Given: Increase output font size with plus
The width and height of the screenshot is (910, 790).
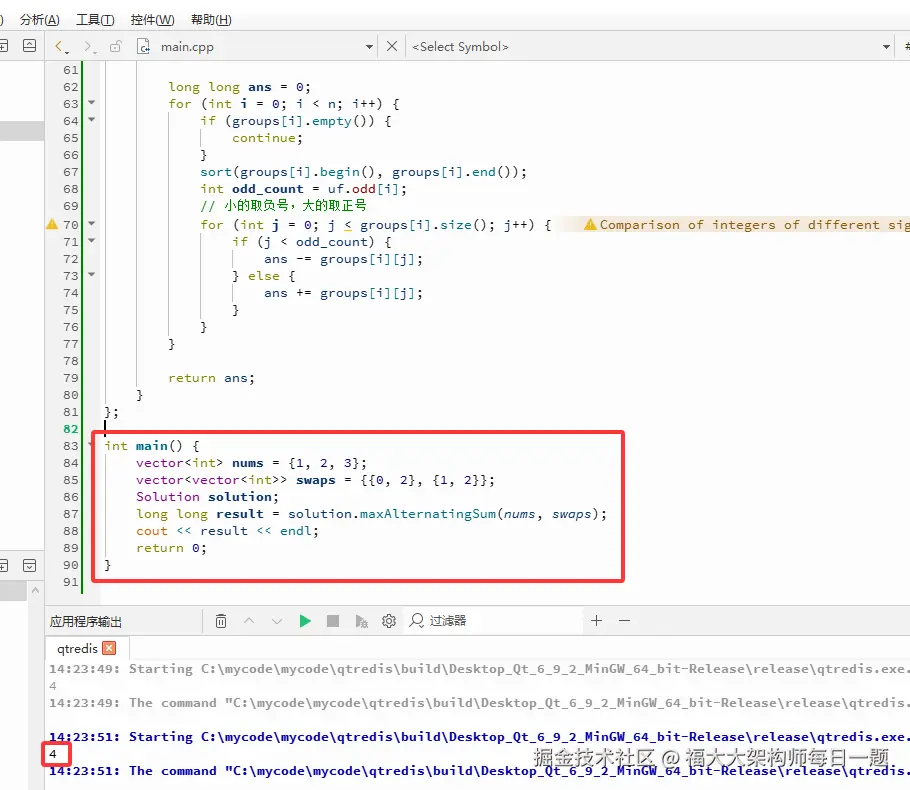Looking at the screenshot, I should [596, 621].
